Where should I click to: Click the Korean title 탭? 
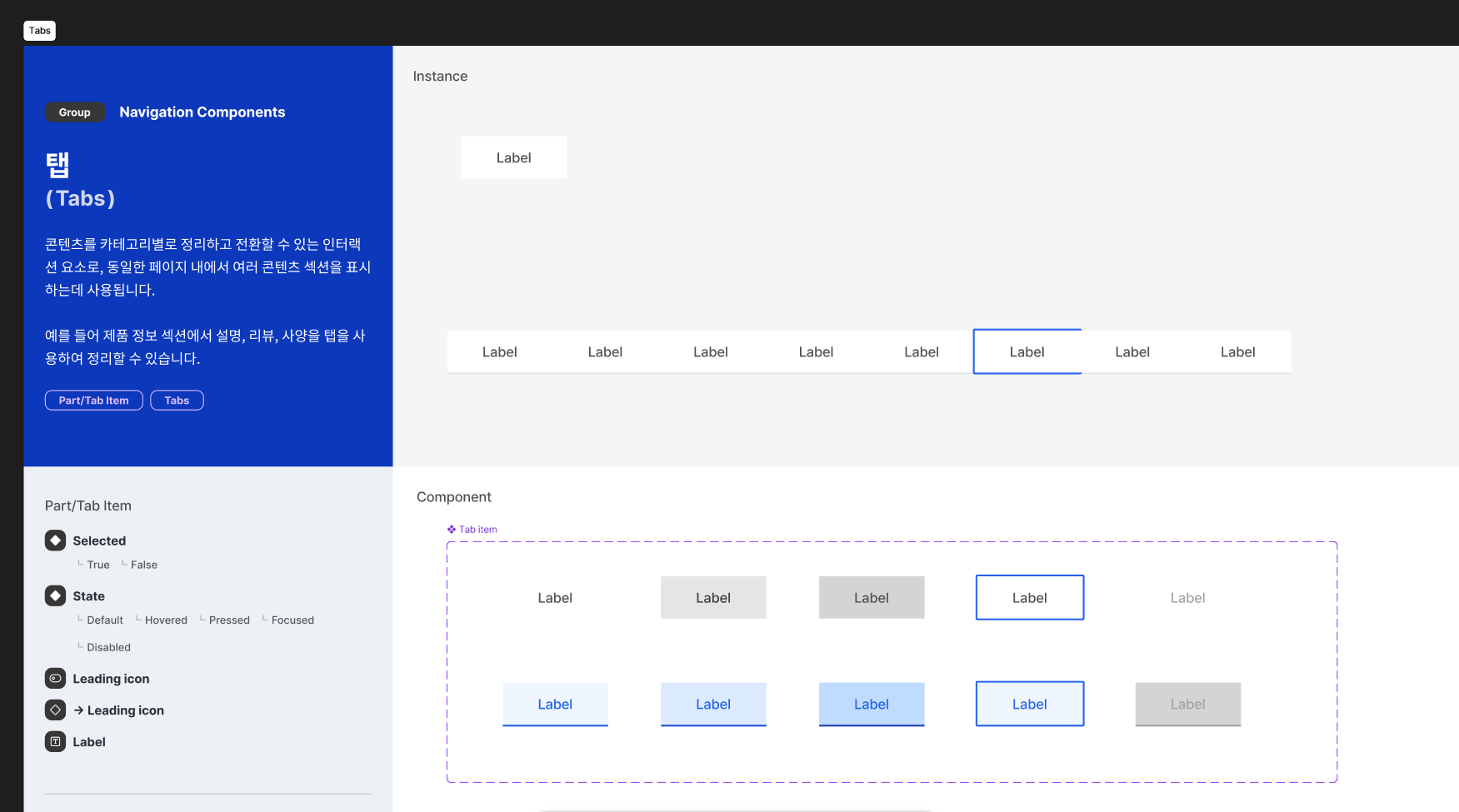(57, 165)
